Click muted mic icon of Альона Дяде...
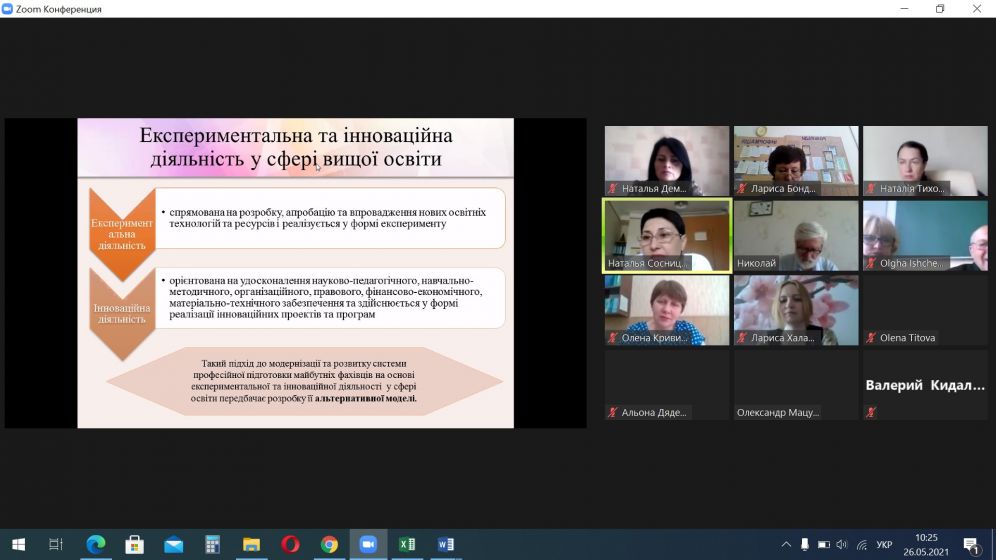 [613, 413]
